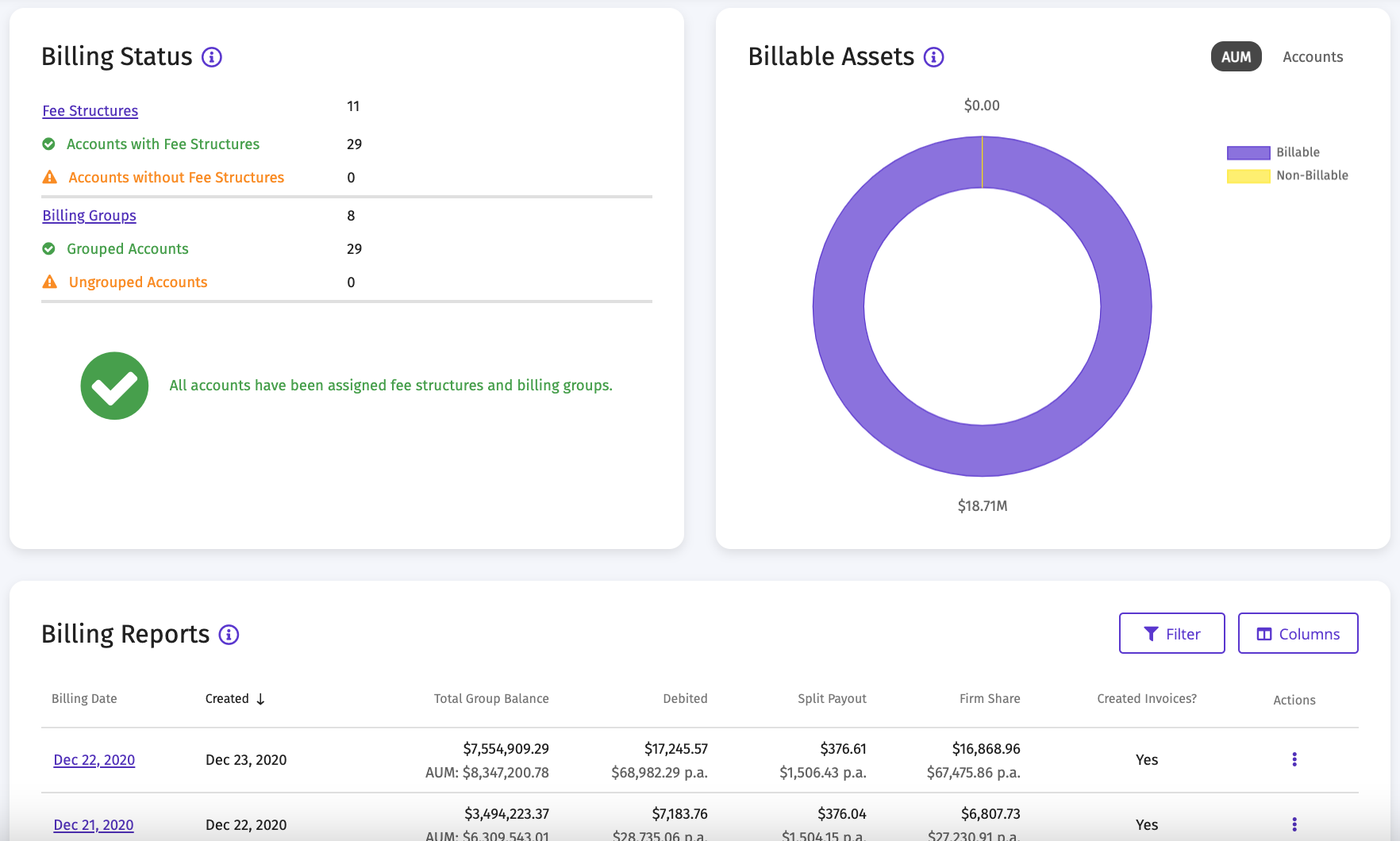Open actions menu for Dec 22, 2020 report
Screen dimensions: 1400x841
pyautogui.click(x=1294, y=759)
